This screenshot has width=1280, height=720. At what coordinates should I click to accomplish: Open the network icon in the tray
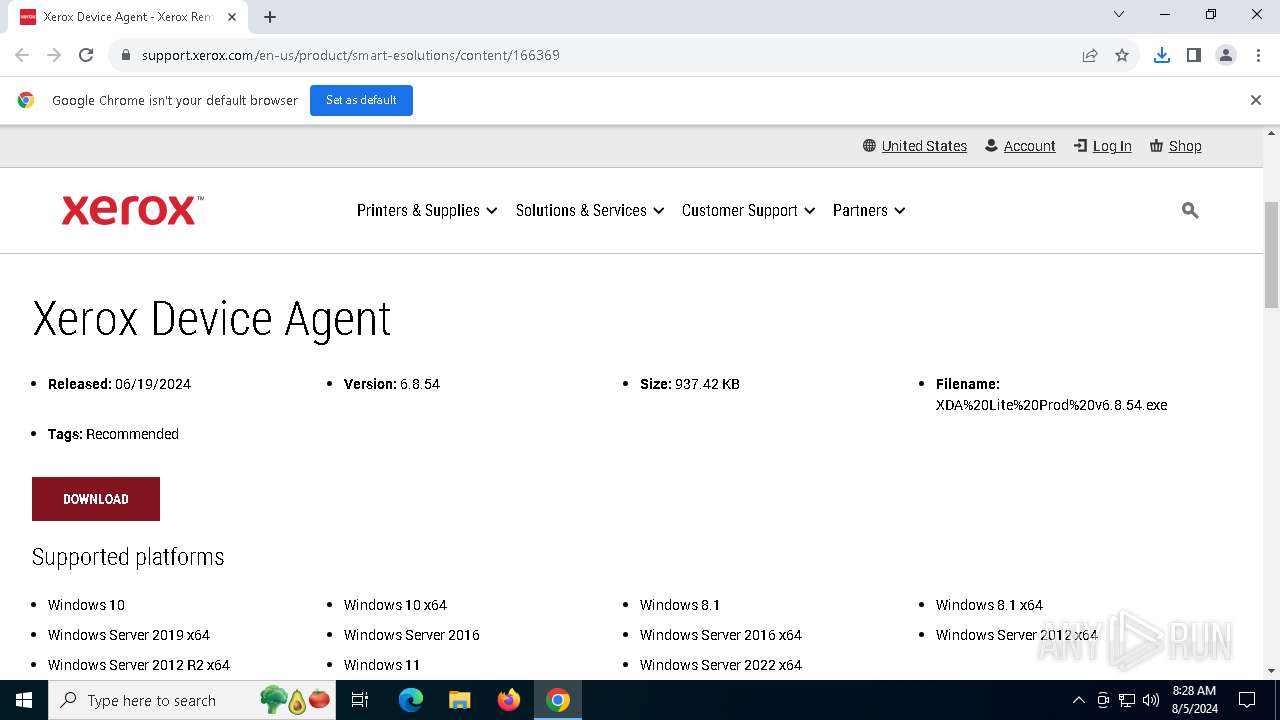click(x=1127, y=700)
